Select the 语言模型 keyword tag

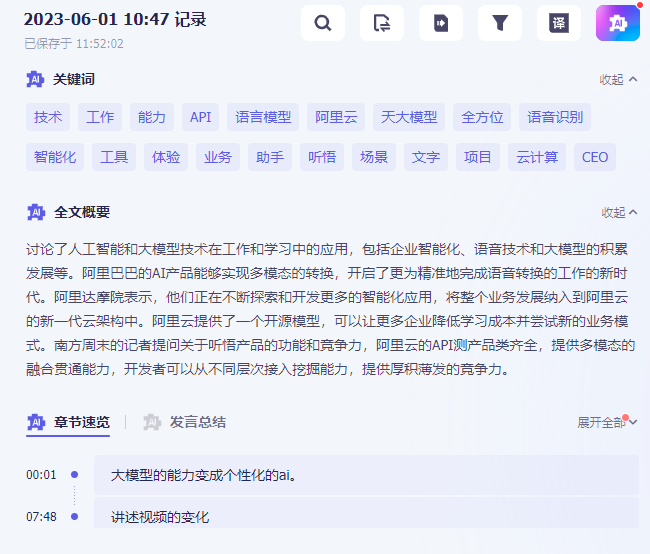(x=263, y=117)
